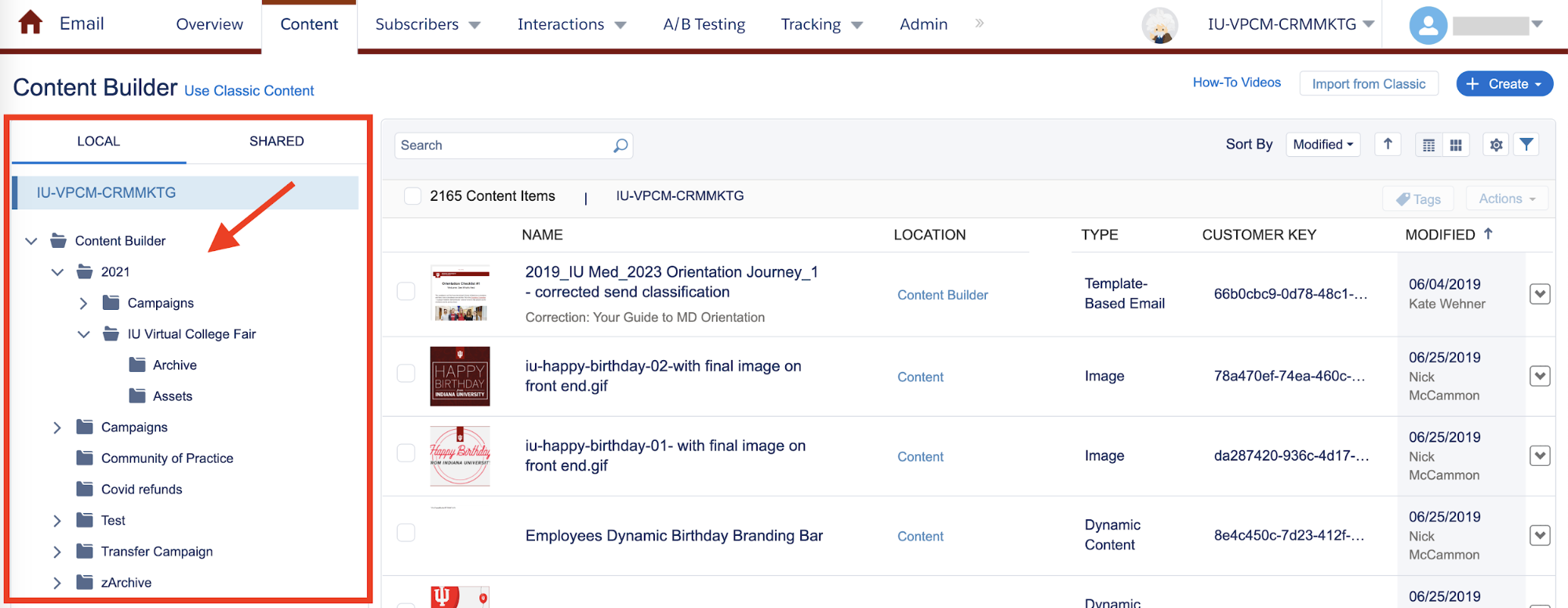This screenshot has width=1568, height=608.
Task: Collapse the IU Virtual College Fair folder
Action: (84, 334)
